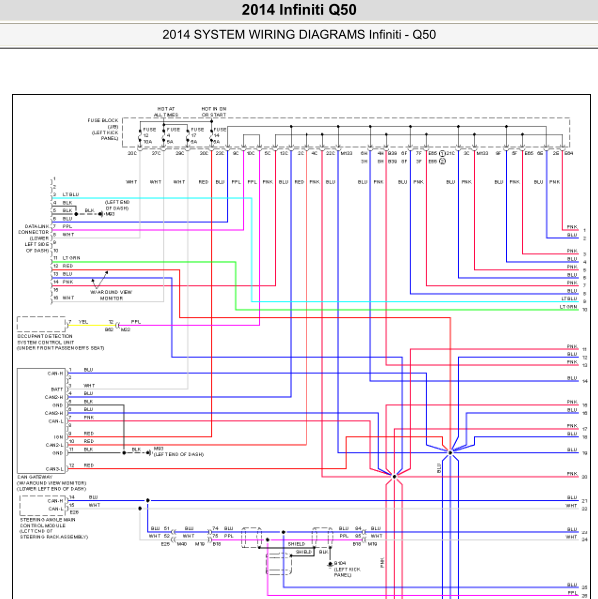Click the circled 2 marker beside E65

click(x=442, y=161)
